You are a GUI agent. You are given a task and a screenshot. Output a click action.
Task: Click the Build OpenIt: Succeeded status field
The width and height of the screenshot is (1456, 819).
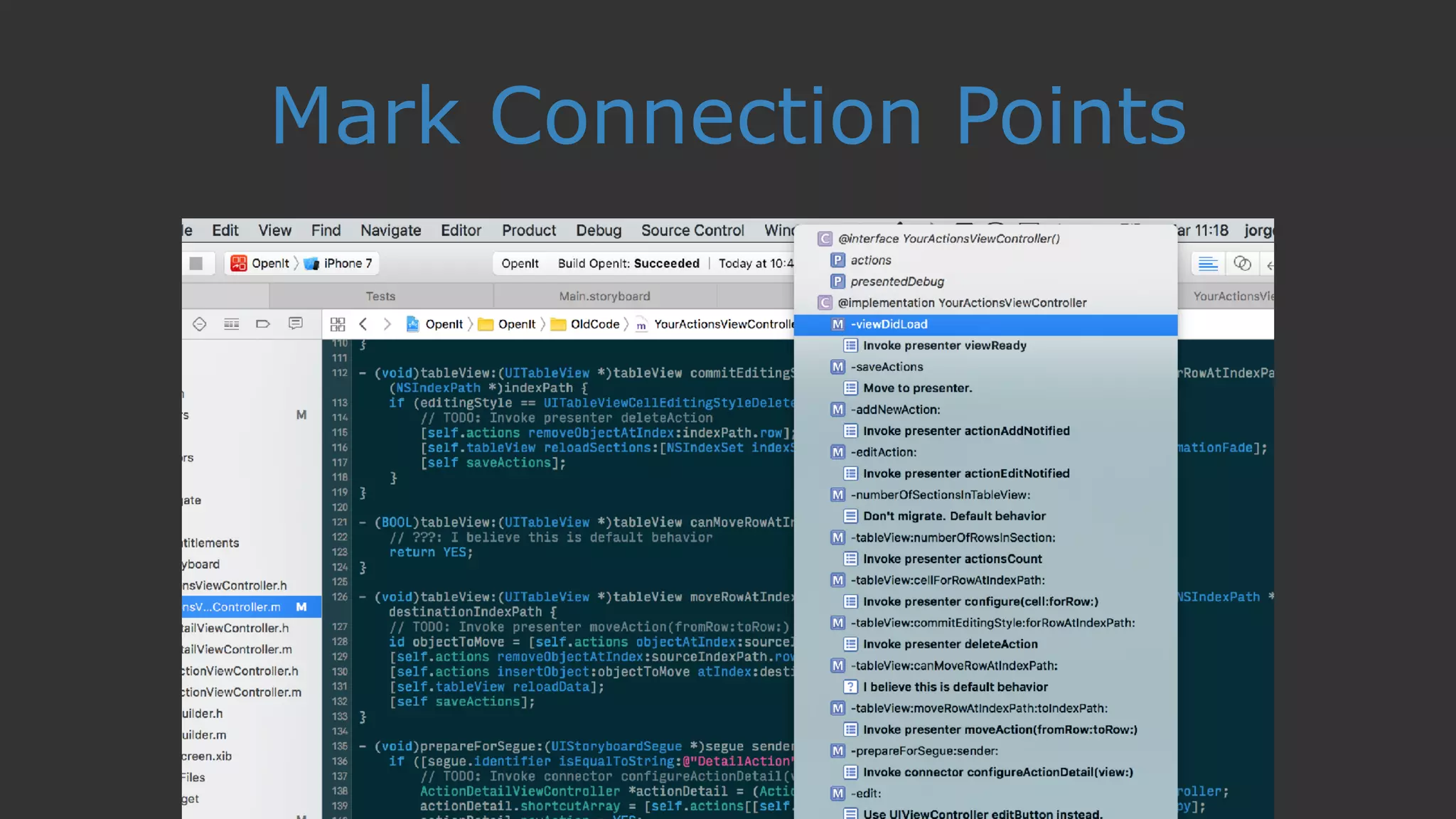(x=628, y=264)
